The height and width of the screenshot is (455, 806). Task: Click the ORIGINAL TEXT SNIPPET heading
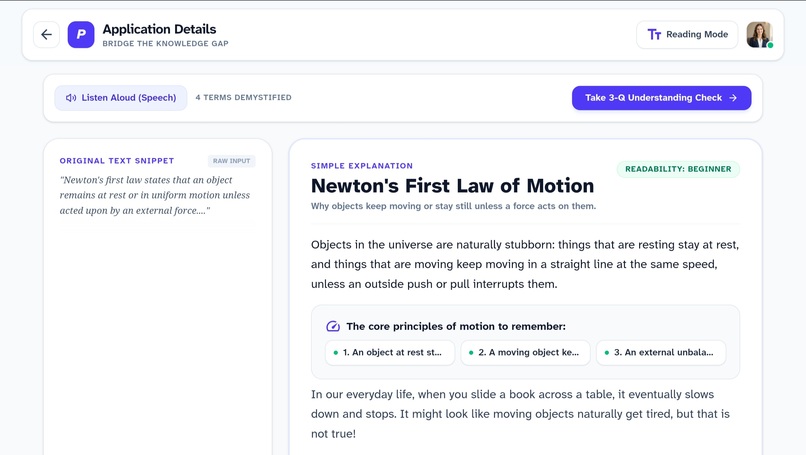click(x=117, y=161)
